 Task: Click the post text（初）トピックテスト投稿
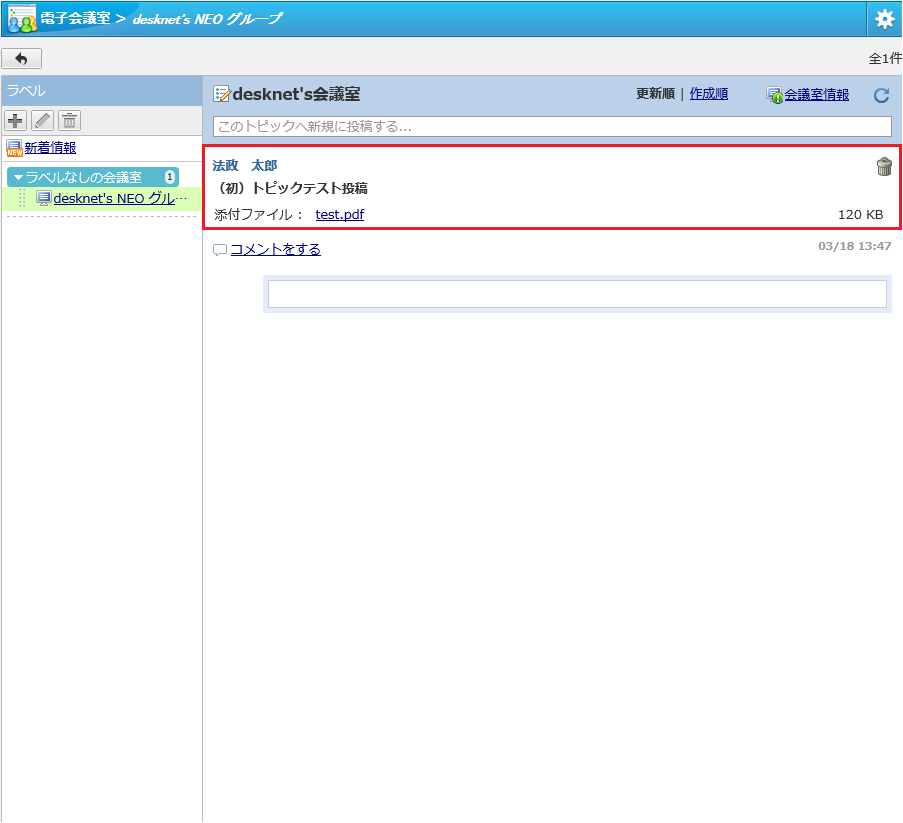point(290,188)
